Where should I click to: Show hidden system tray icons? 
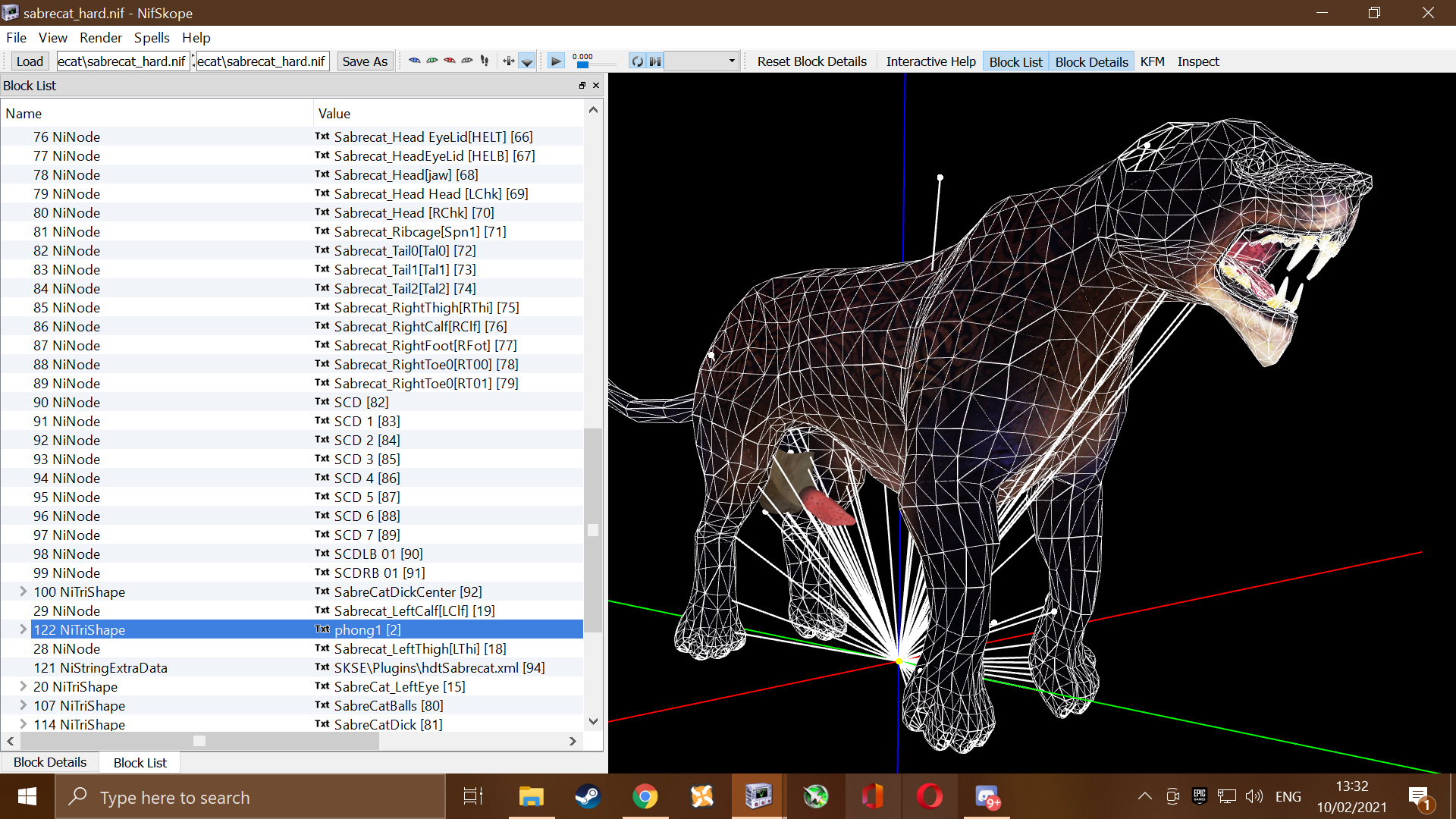[1145, 796]
